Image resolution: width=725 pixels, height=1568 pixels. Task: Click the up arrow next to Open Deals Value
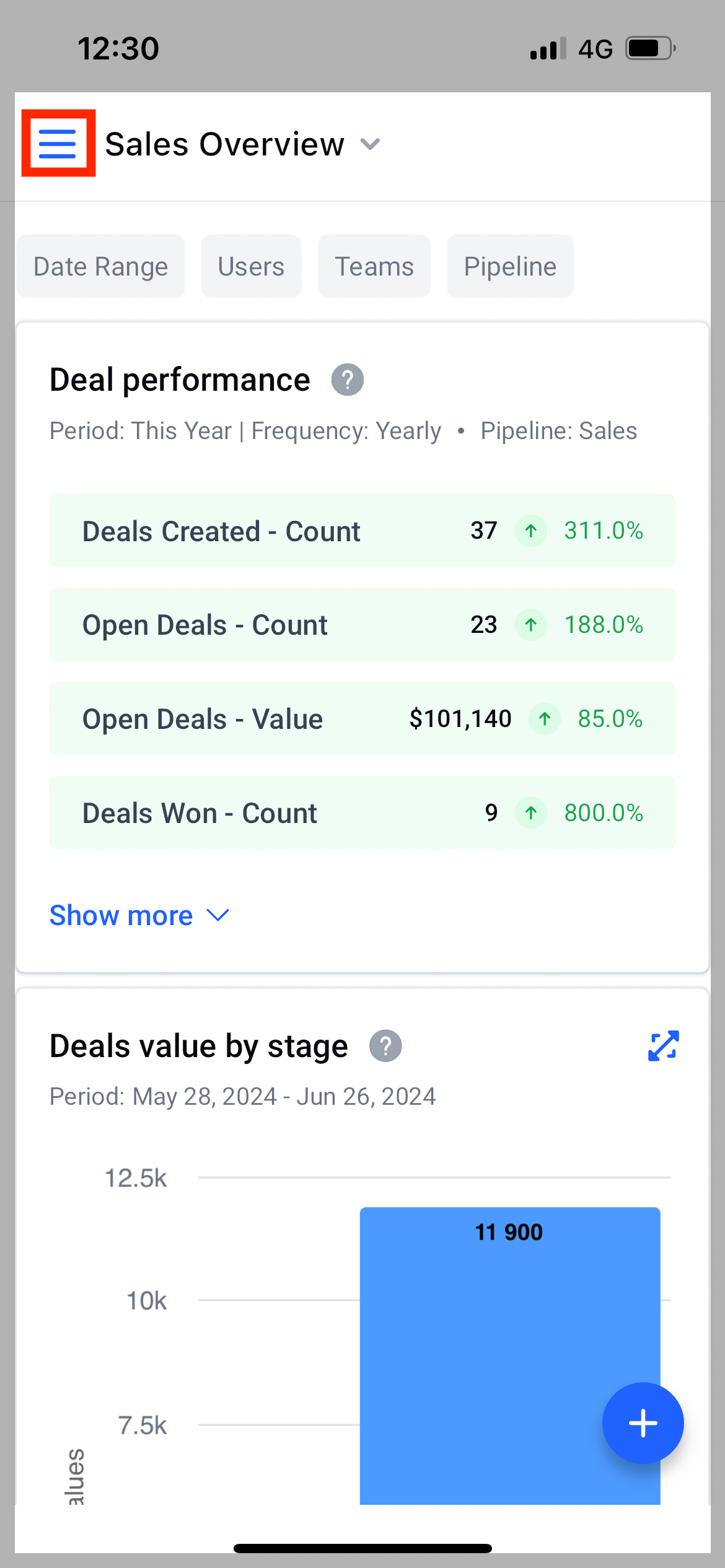coord(543,719)
